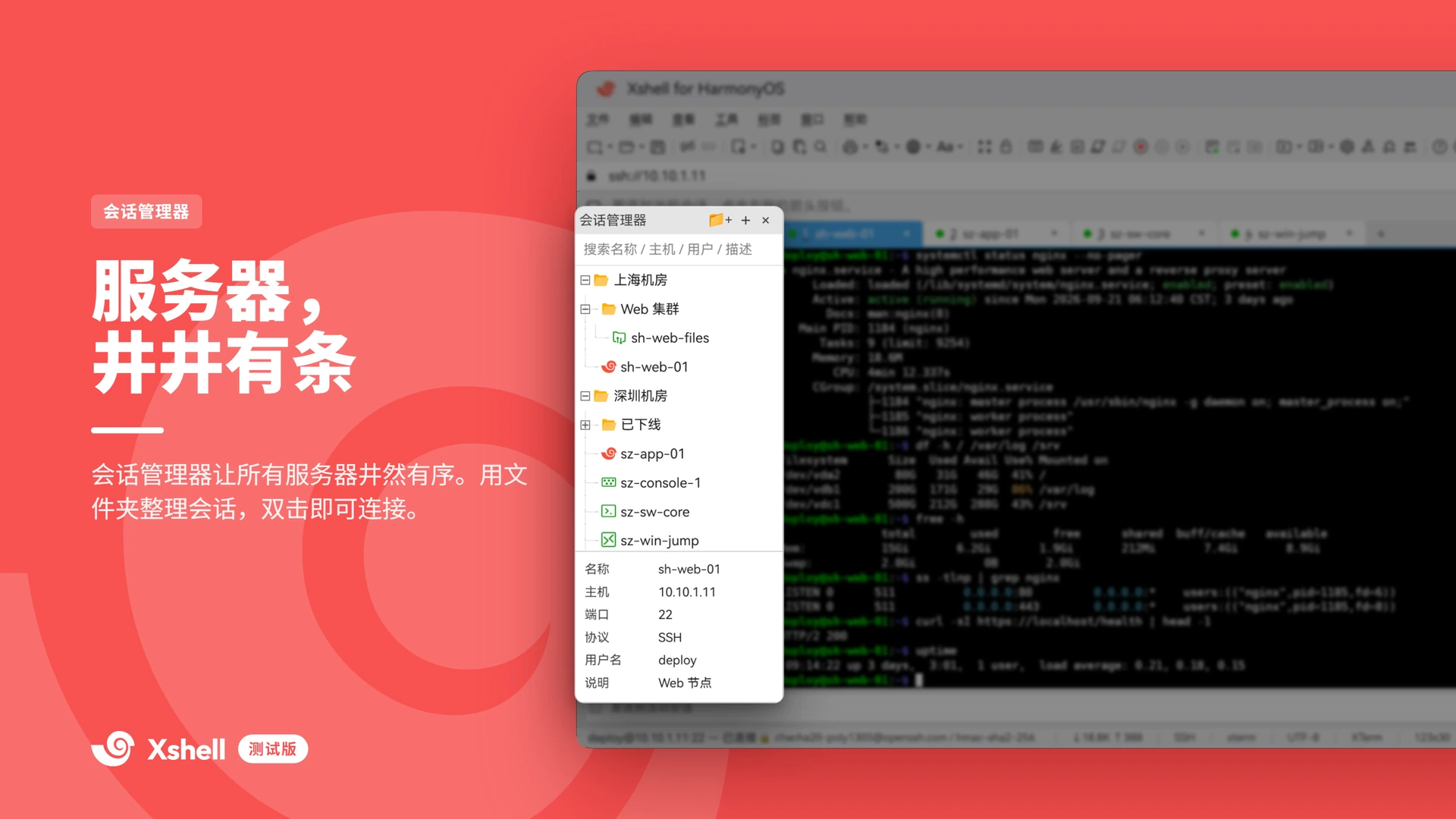This screenshot has height=819, width=1456.
Task: Focus the session search field
Action: coord(679,249)
